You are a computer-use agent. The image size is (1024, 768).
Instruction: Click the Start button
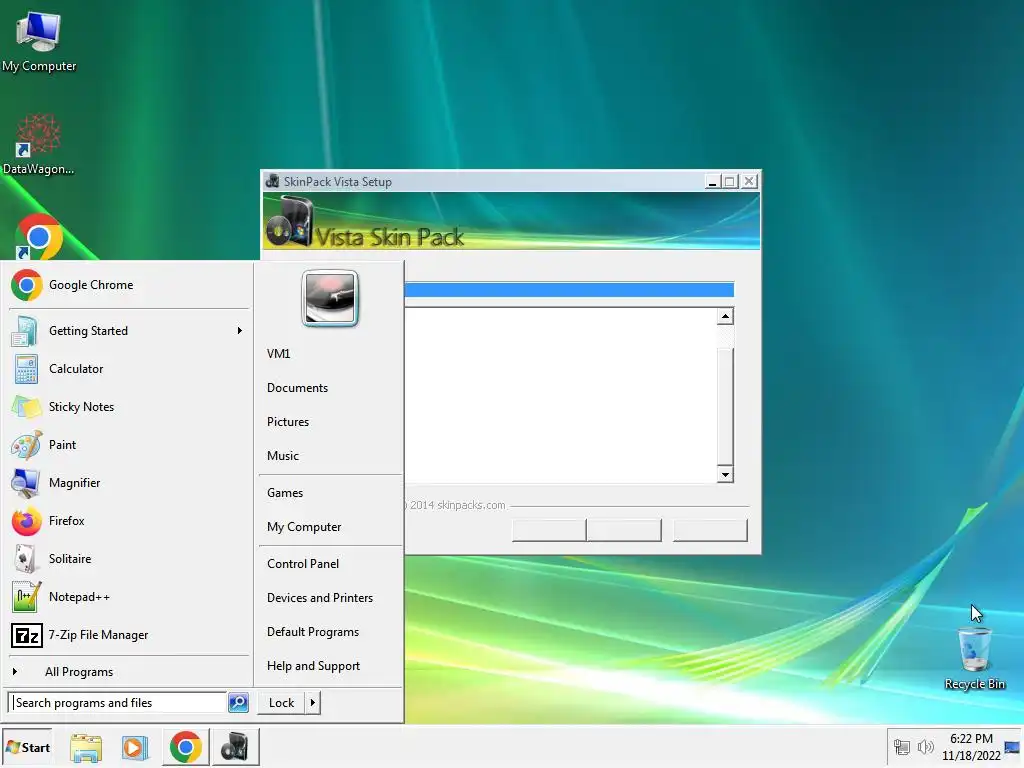[27, 747]
